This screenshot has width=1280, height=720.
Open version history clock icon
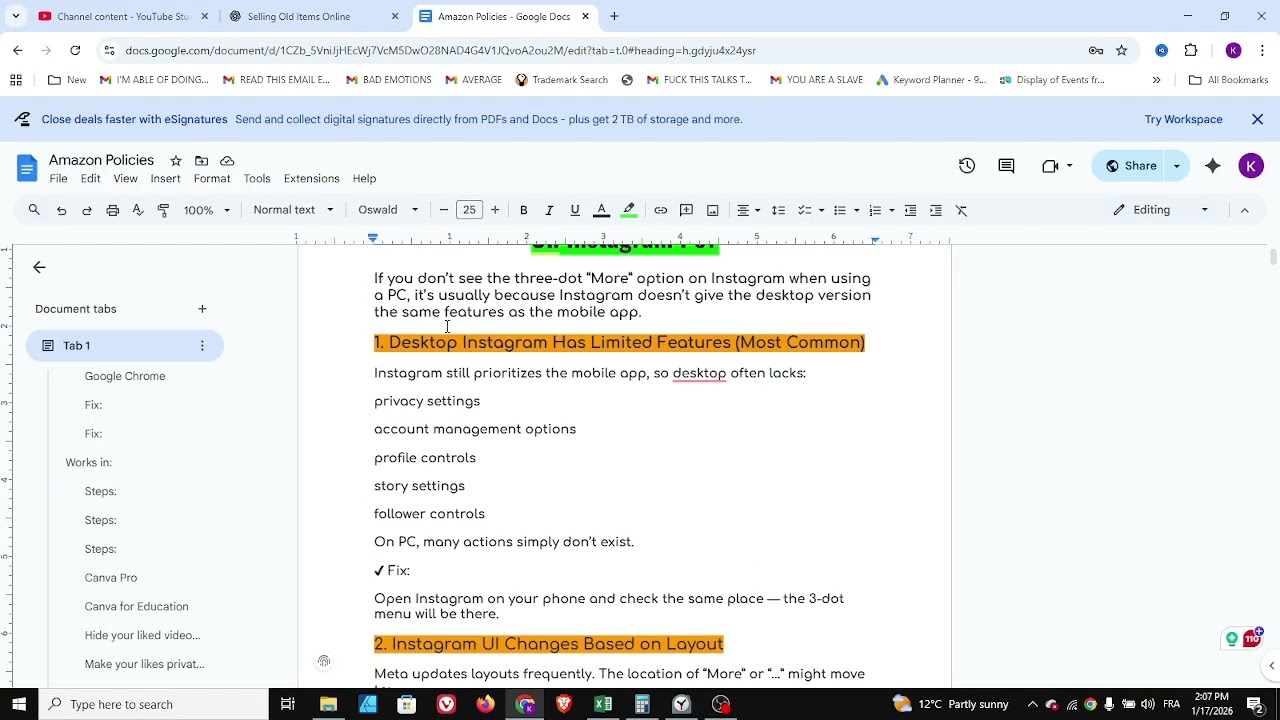click(967, 166)
